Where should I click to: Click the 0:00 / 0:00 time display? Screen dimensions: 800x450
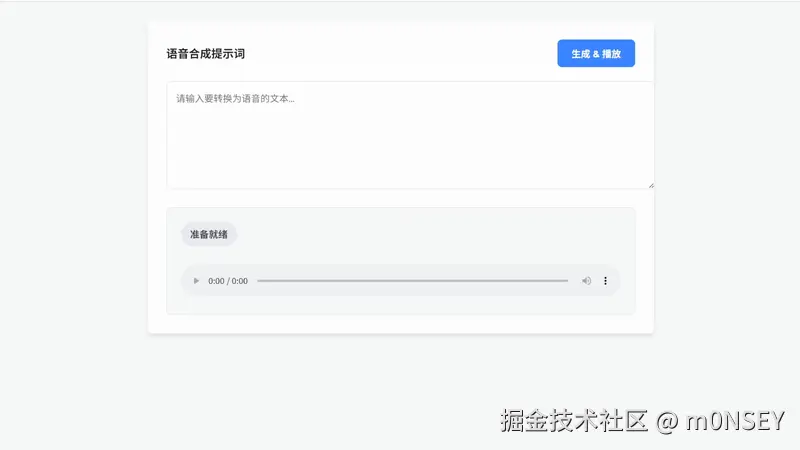point(228,281)
